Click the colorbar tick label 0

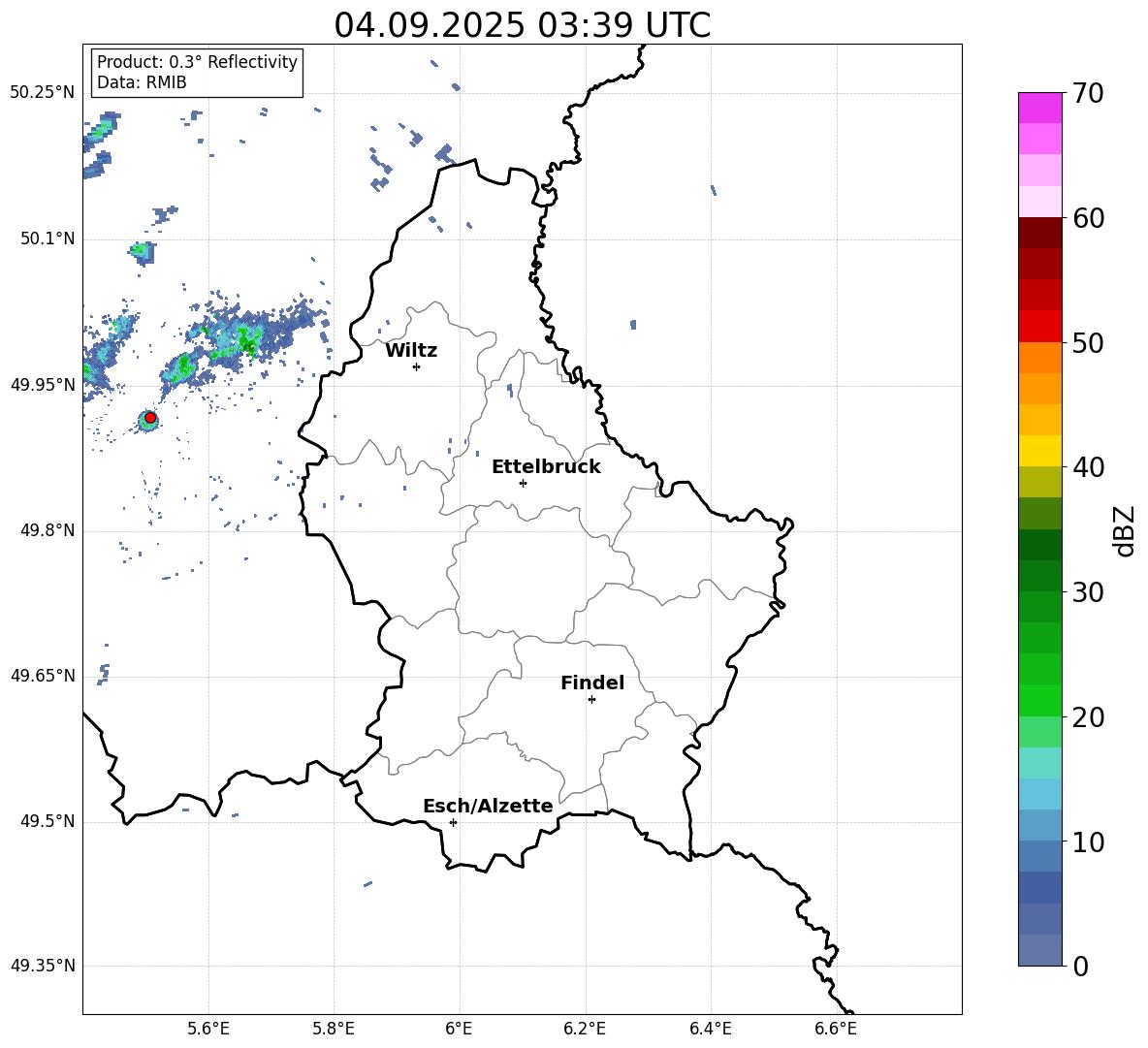pos(1080,966)
